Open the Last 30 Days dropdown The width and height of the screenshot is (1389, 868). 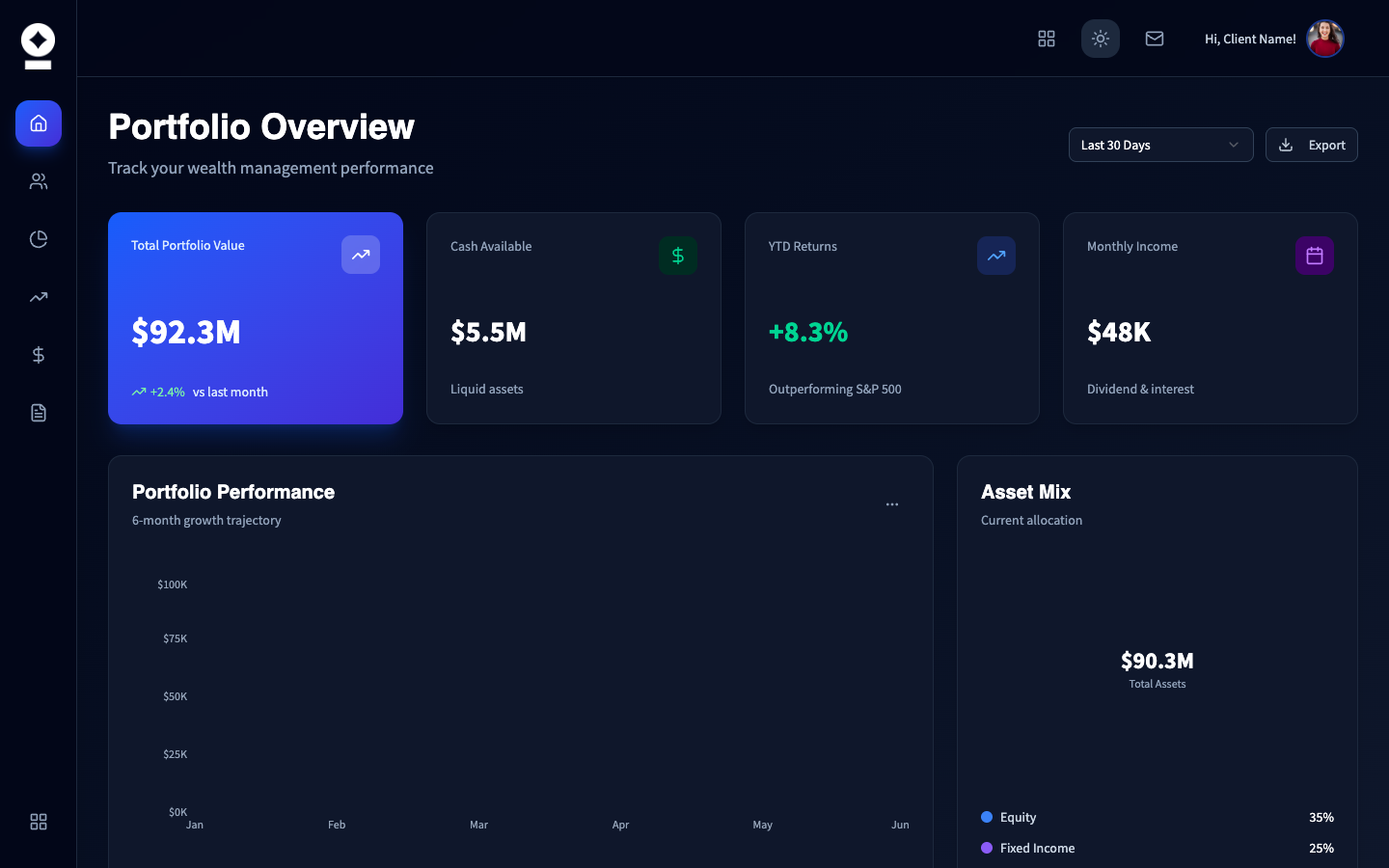pyautogui.click(x=1160, y=145)
